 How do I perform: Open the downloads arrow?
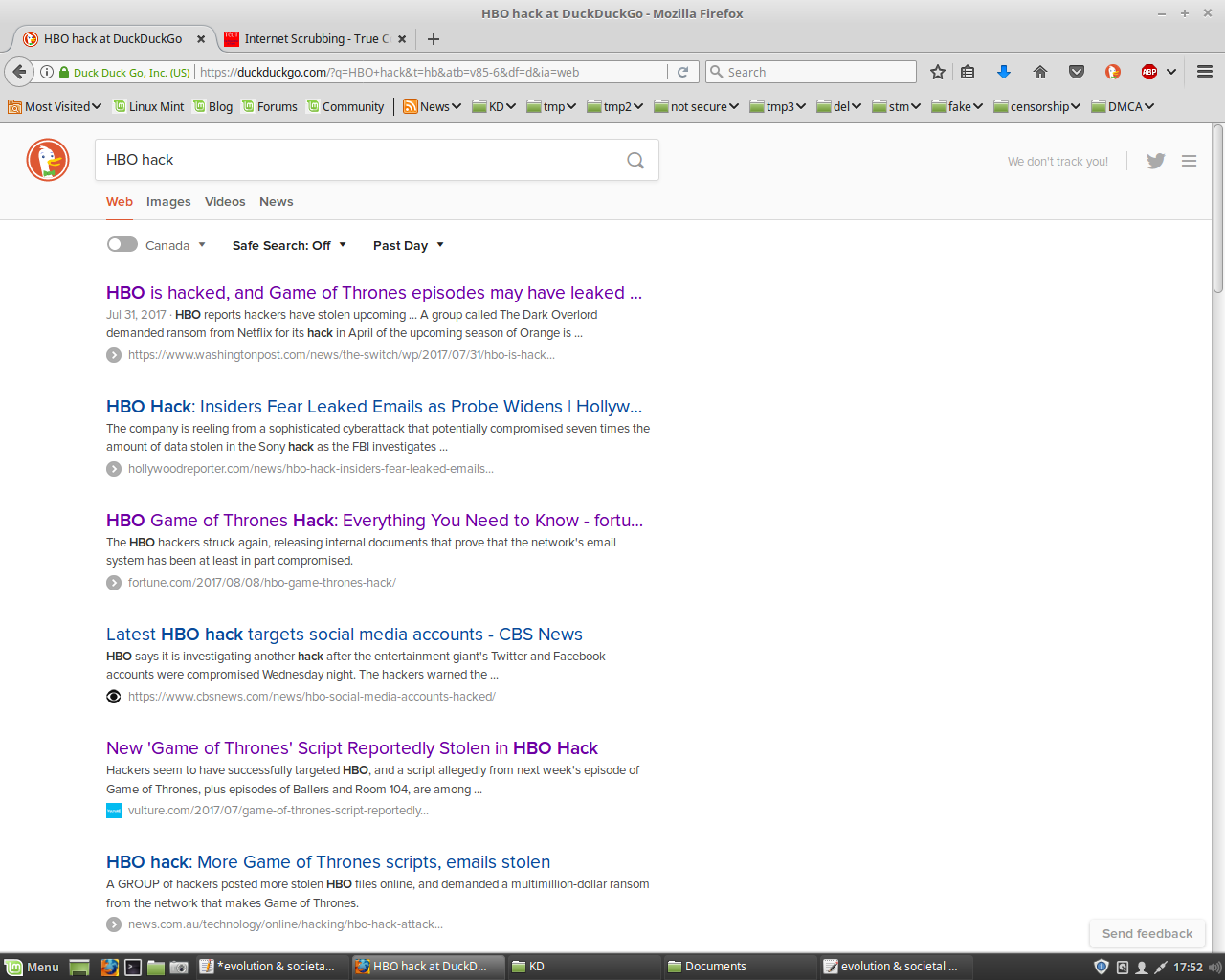(x=1003, y=72)
